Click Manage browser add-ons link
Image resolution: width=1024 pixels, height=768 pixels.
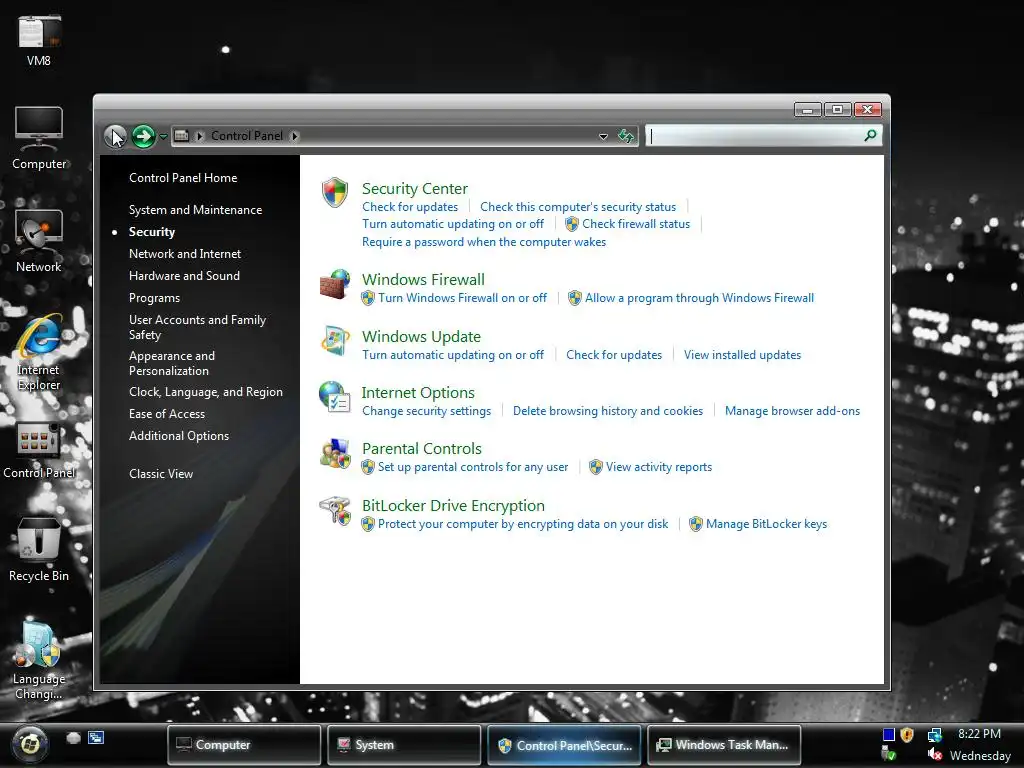[x=792, y=411]
